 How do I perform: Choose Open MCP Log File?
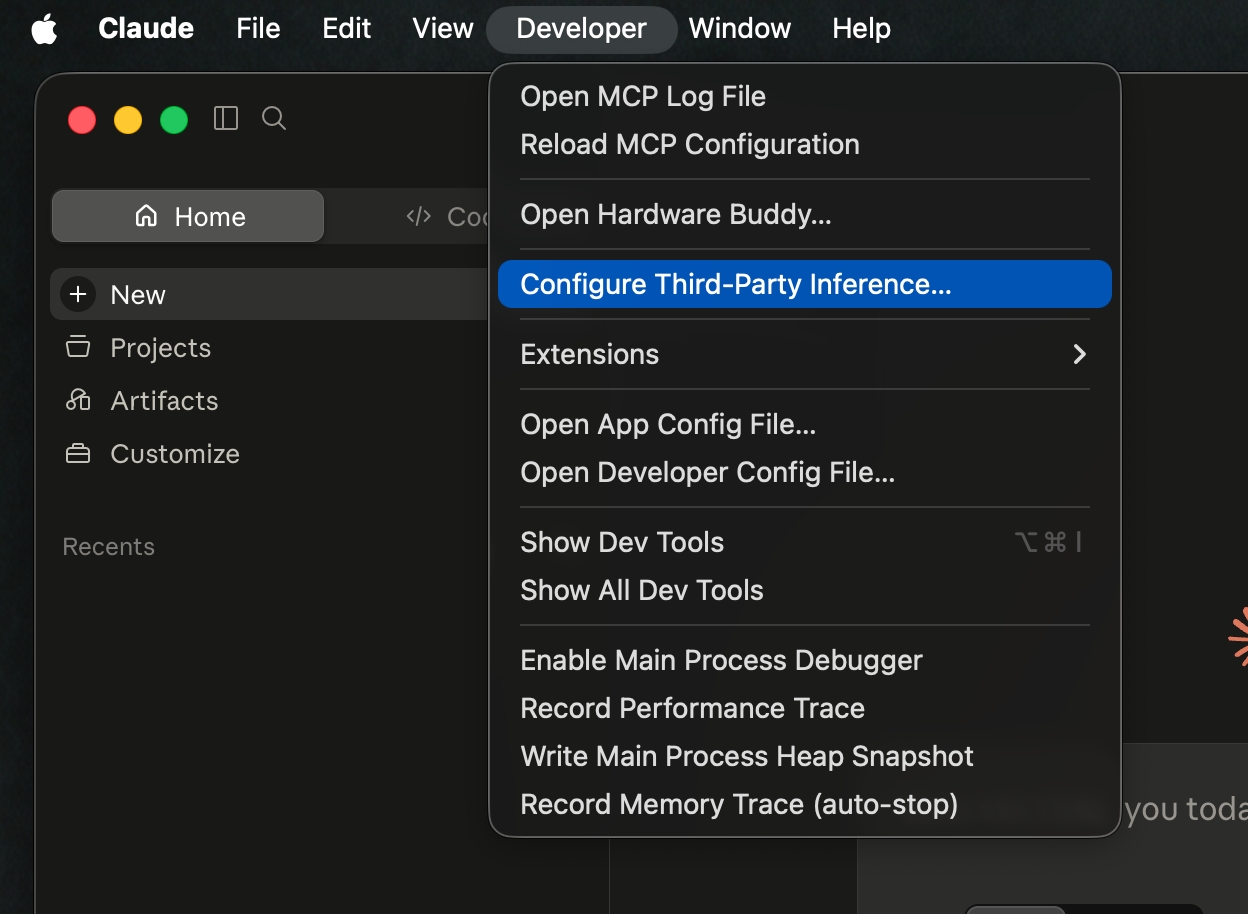[x=805, y=96]
